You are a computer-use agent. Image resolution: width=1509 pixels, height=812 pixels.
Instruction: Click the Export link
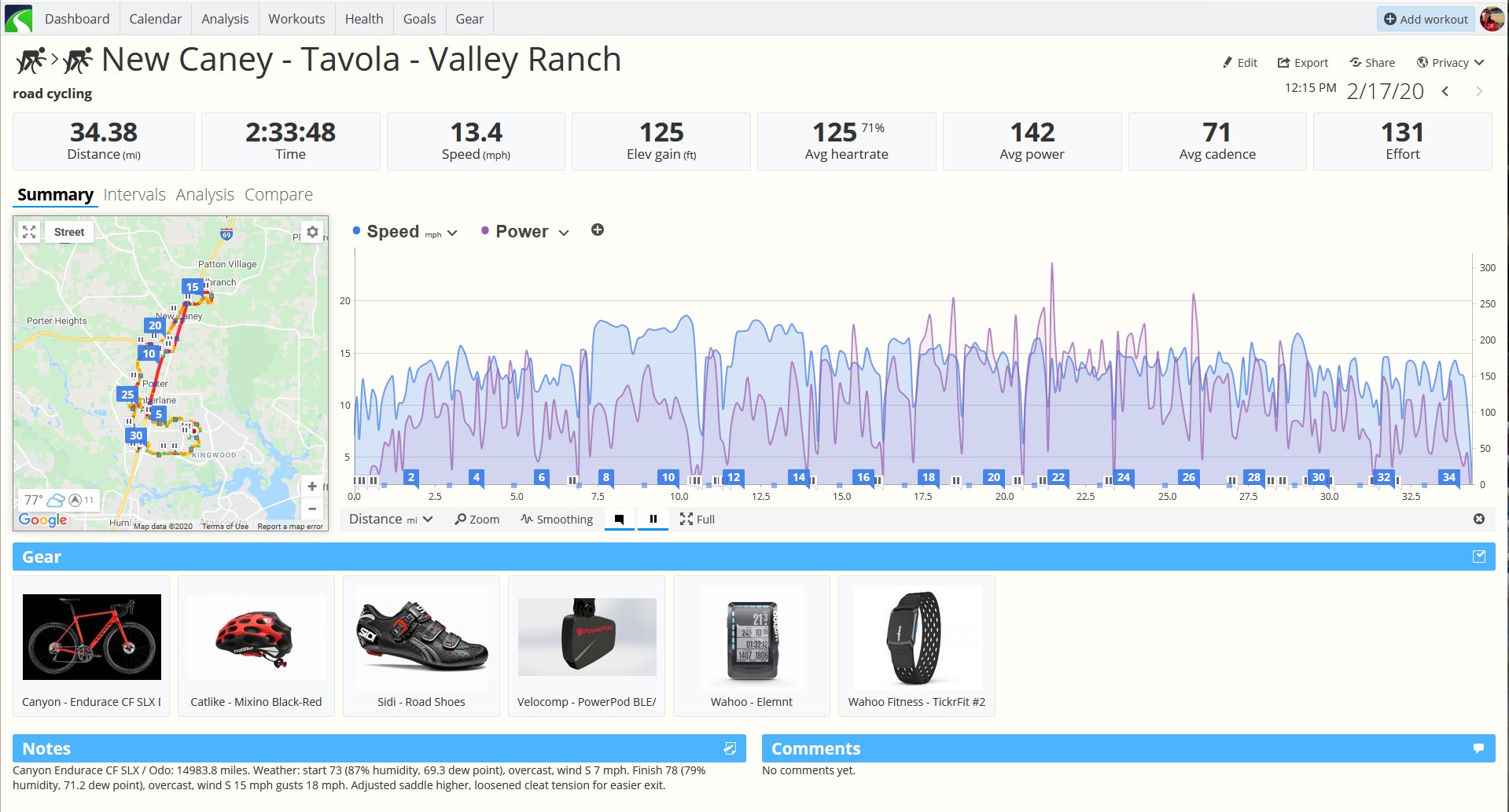1302,63
